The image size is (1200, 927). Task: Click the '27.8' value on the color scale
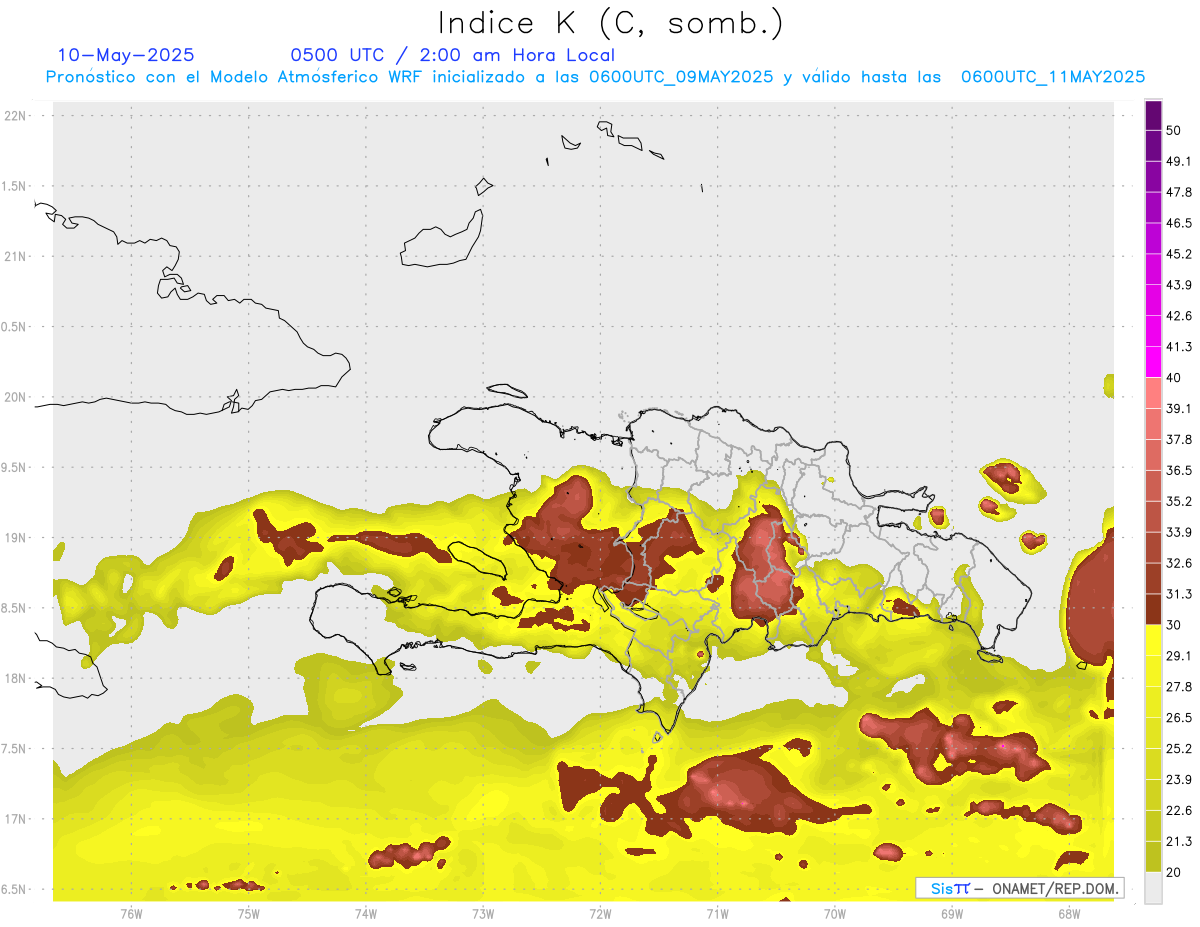(x=1179, y=687)
